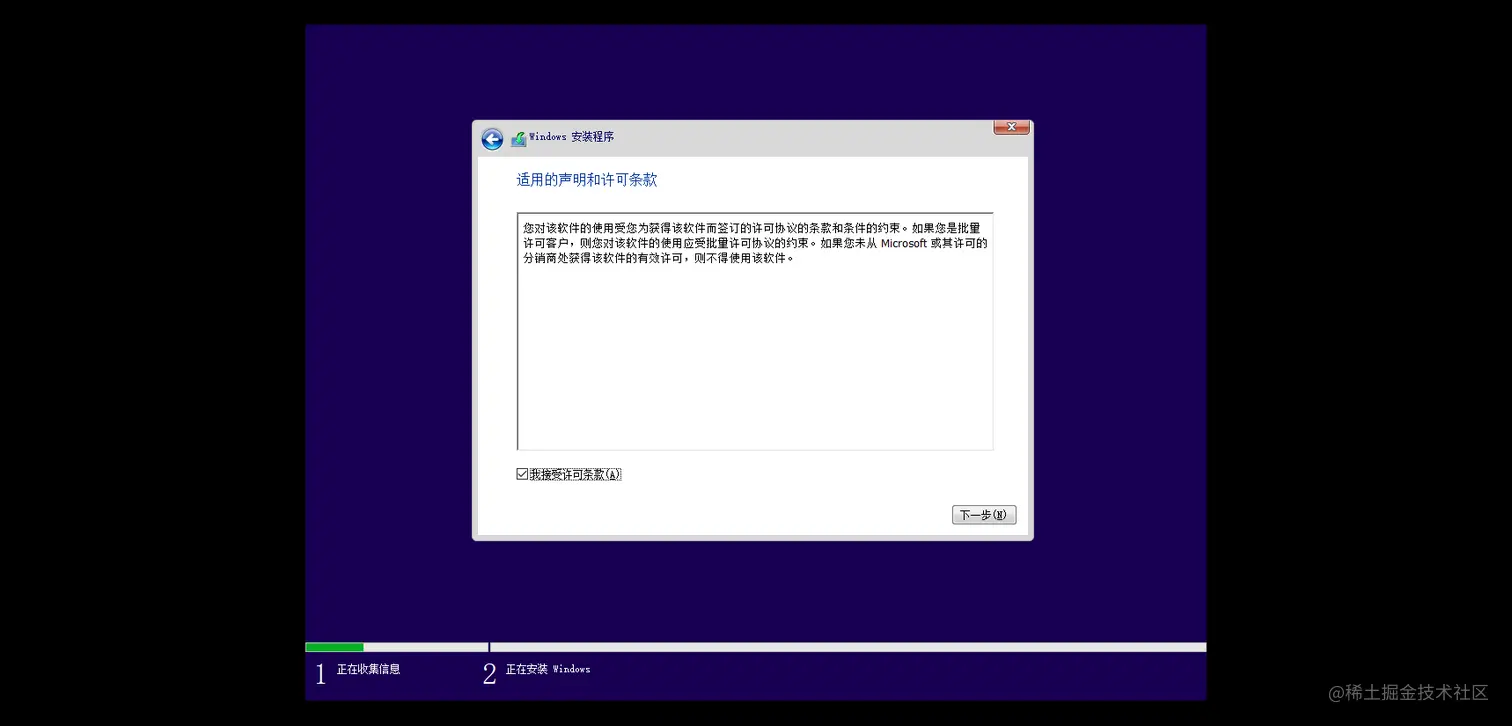Click inside the license terms text area
The width and height of the screenshot is (1512, 726).
click(755, 330)
